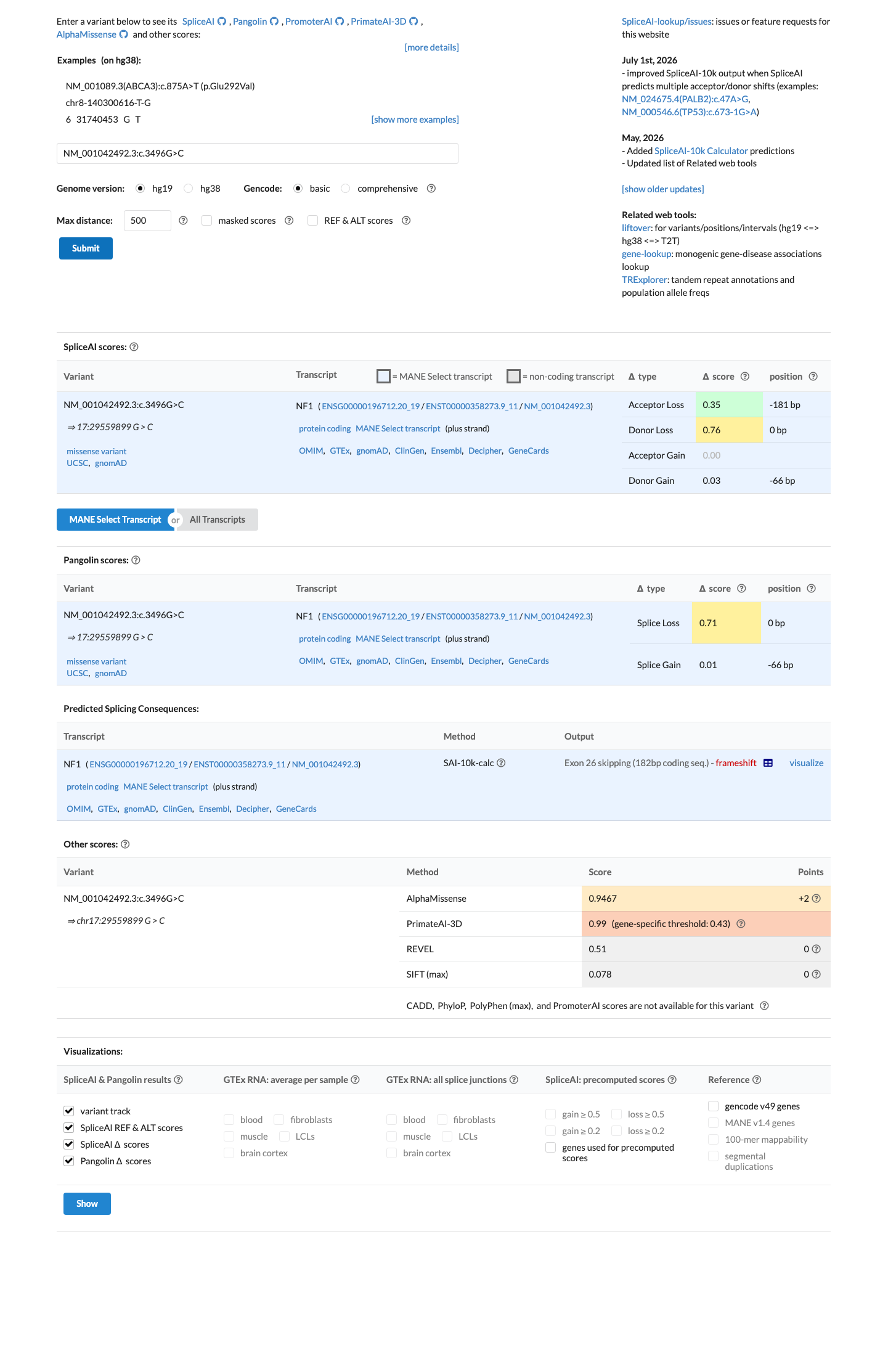Switch to MANE Select Transcript tab
Screen dimensions: 896x1356
click(x=115, y=520)
